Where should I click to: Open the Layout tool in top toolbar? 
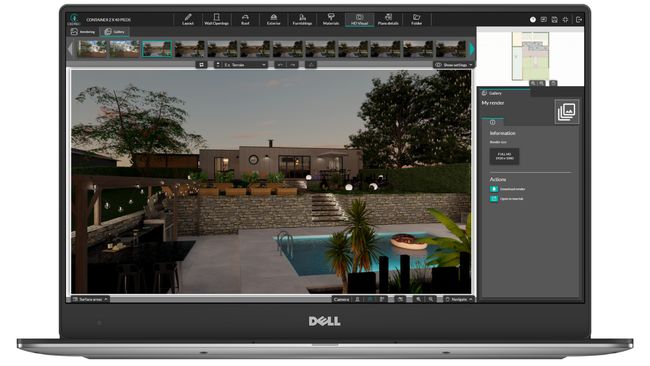pyautogui.click(x=188, y=19)
